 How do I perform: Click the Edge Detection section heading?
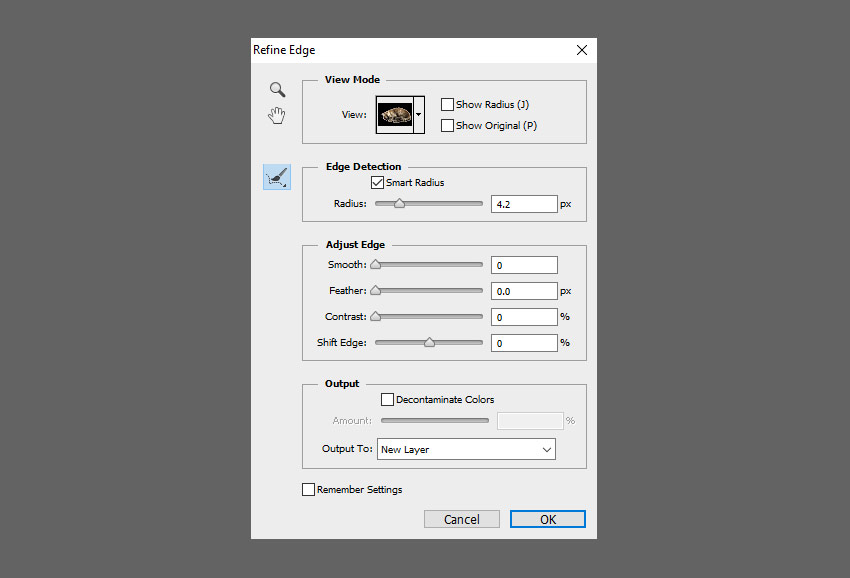(364, 166)
